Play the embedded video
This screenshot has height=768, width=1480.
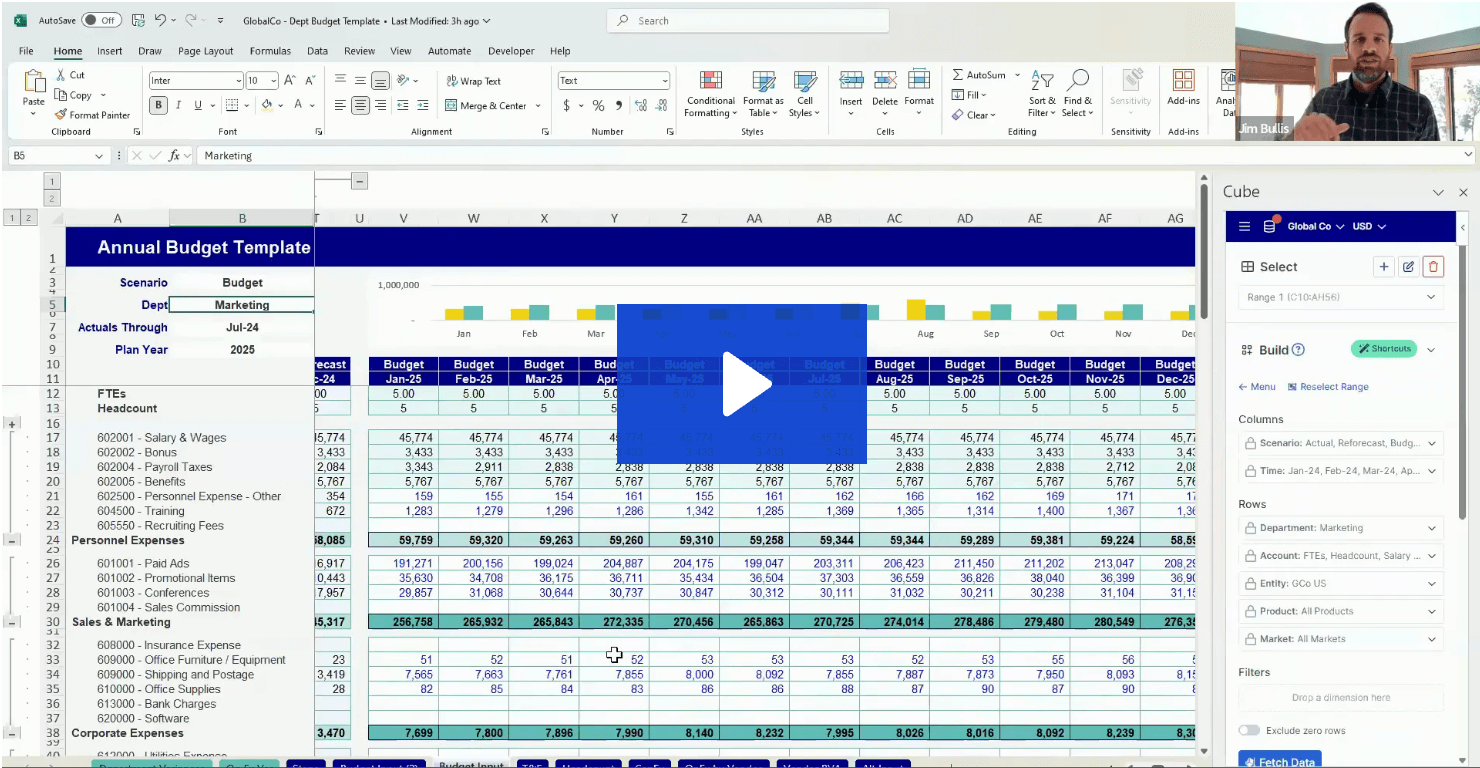click(742, 383)
